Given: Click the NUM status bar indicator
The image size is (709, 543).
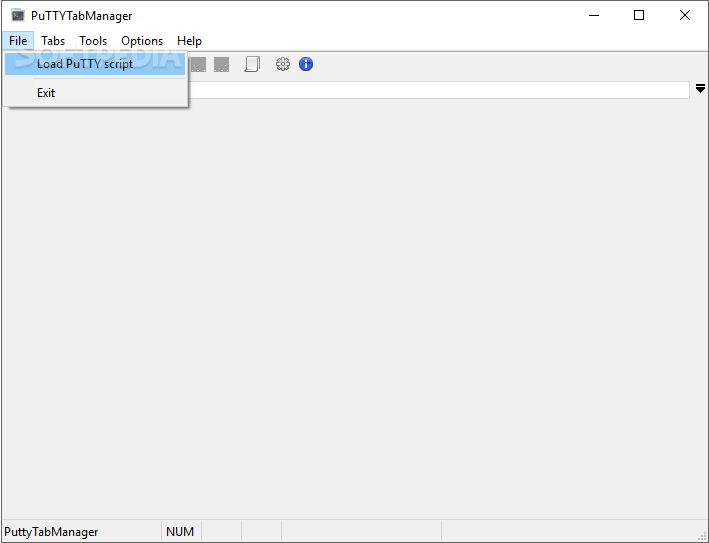Looking at the screenshot, I should pyautogui.click(x=180, y=532).
